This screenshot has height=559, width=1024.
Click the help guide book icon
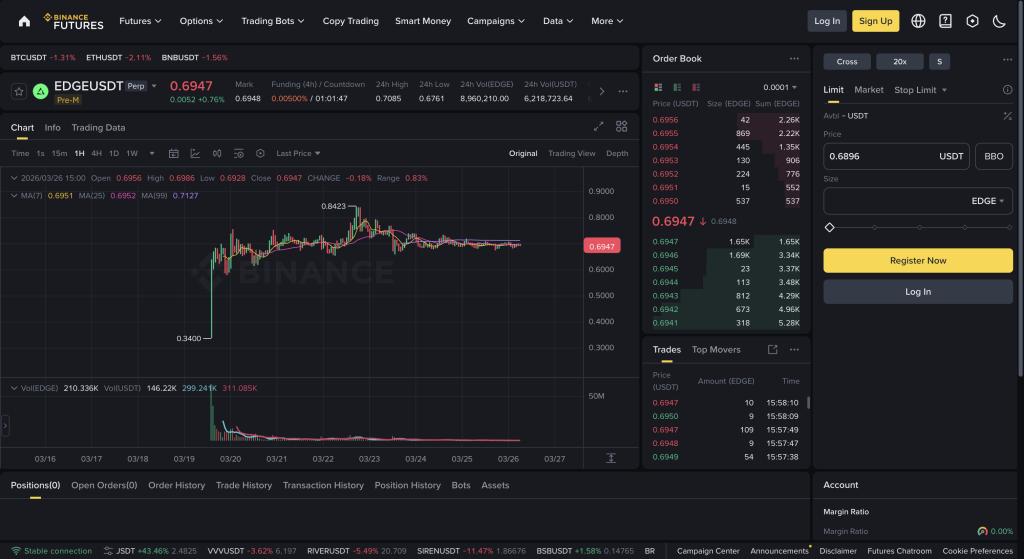click(x=945, y=21)
